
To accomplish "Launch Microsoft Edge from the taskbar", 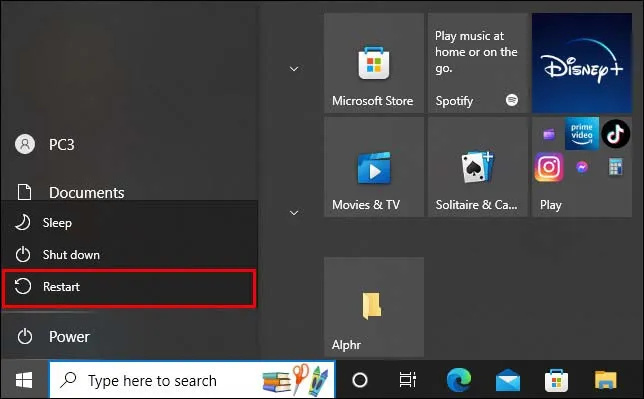I will [x=459, y=380].
